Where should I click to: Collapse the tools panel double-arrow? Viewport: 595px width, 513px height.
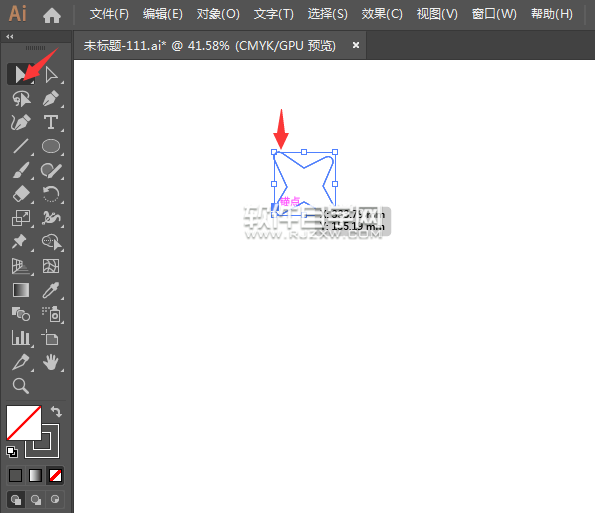(x=10, y=36)
